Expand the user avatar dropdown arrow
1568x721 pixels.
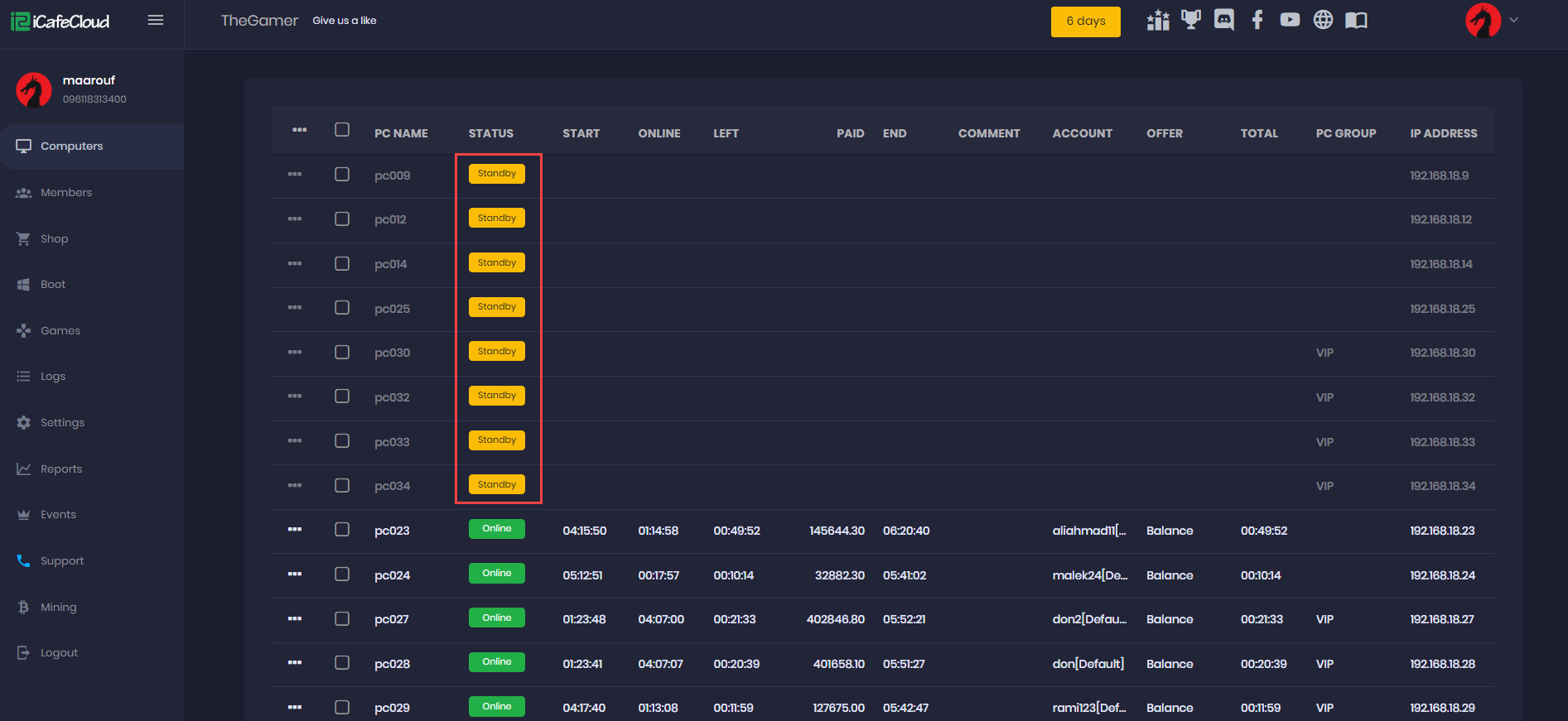1513,20
